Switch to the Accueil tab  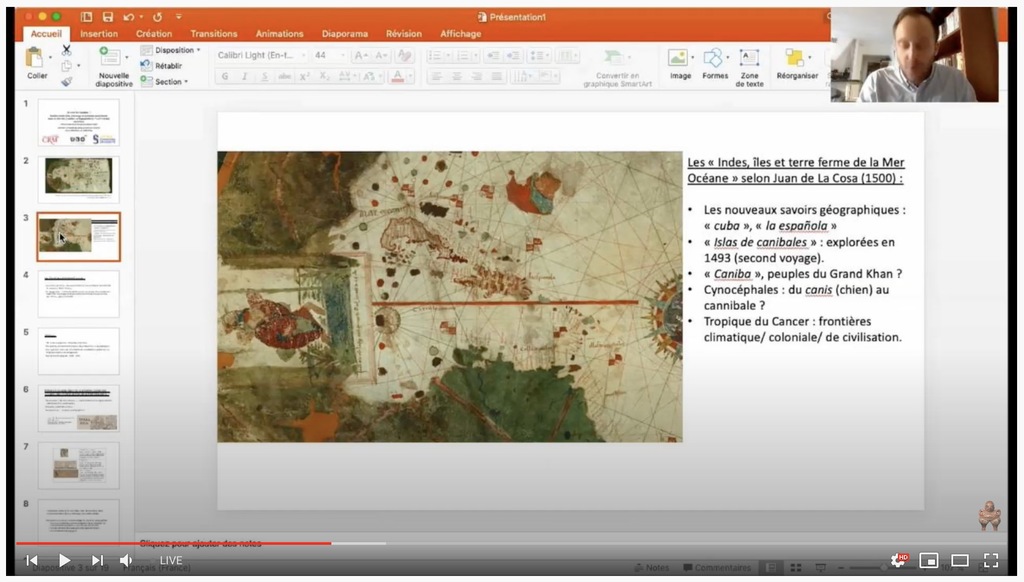pyautogui.click(x=46, y=33)
